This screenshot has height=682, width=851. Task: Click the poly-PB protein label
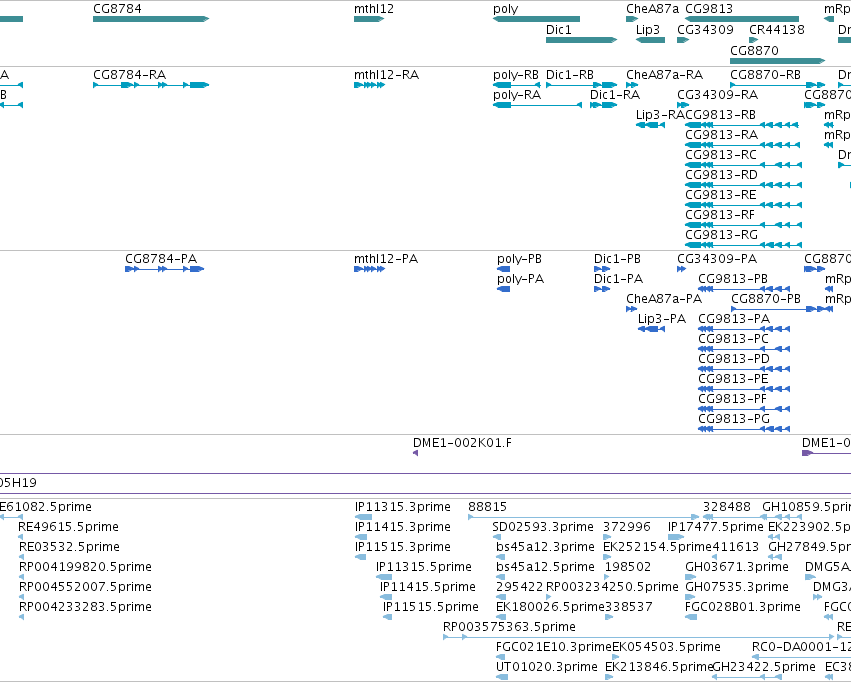(x=519, y=259)
